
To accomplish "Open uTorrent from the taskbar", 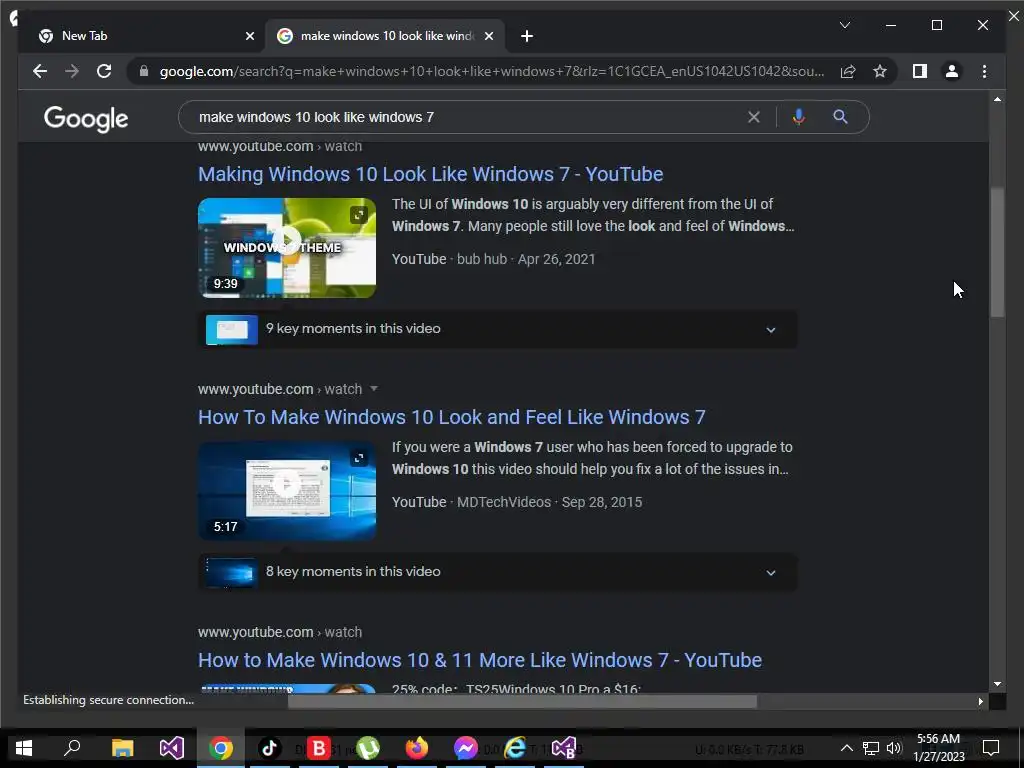I will pyautogui.click(x=368, y=748).
